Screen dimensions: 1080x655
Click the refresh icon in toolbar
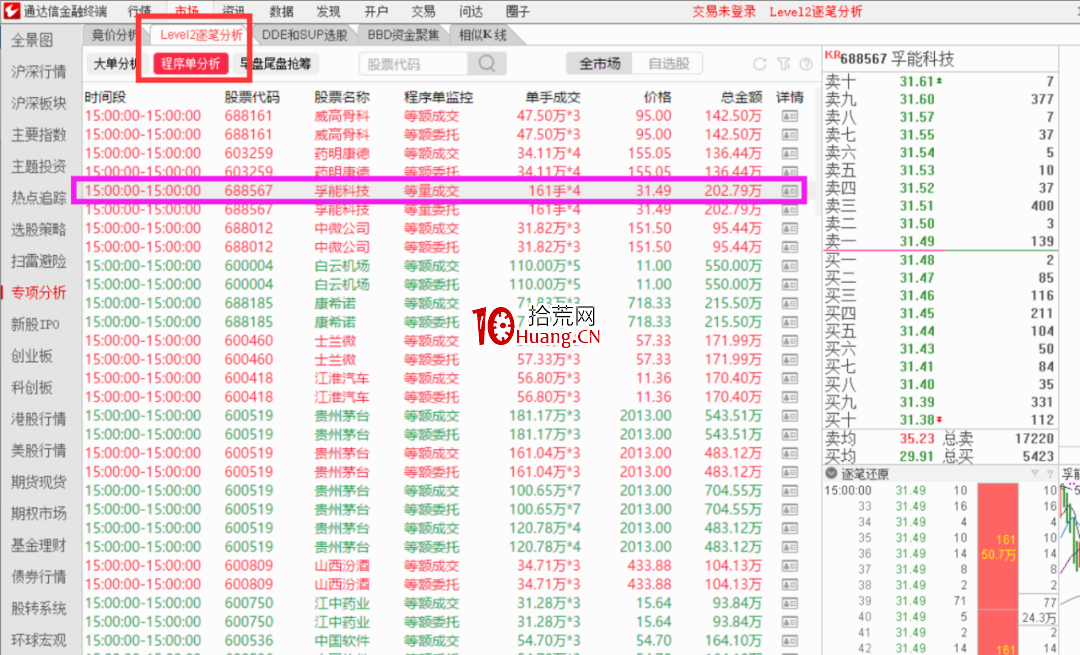(x=760, y=63)
